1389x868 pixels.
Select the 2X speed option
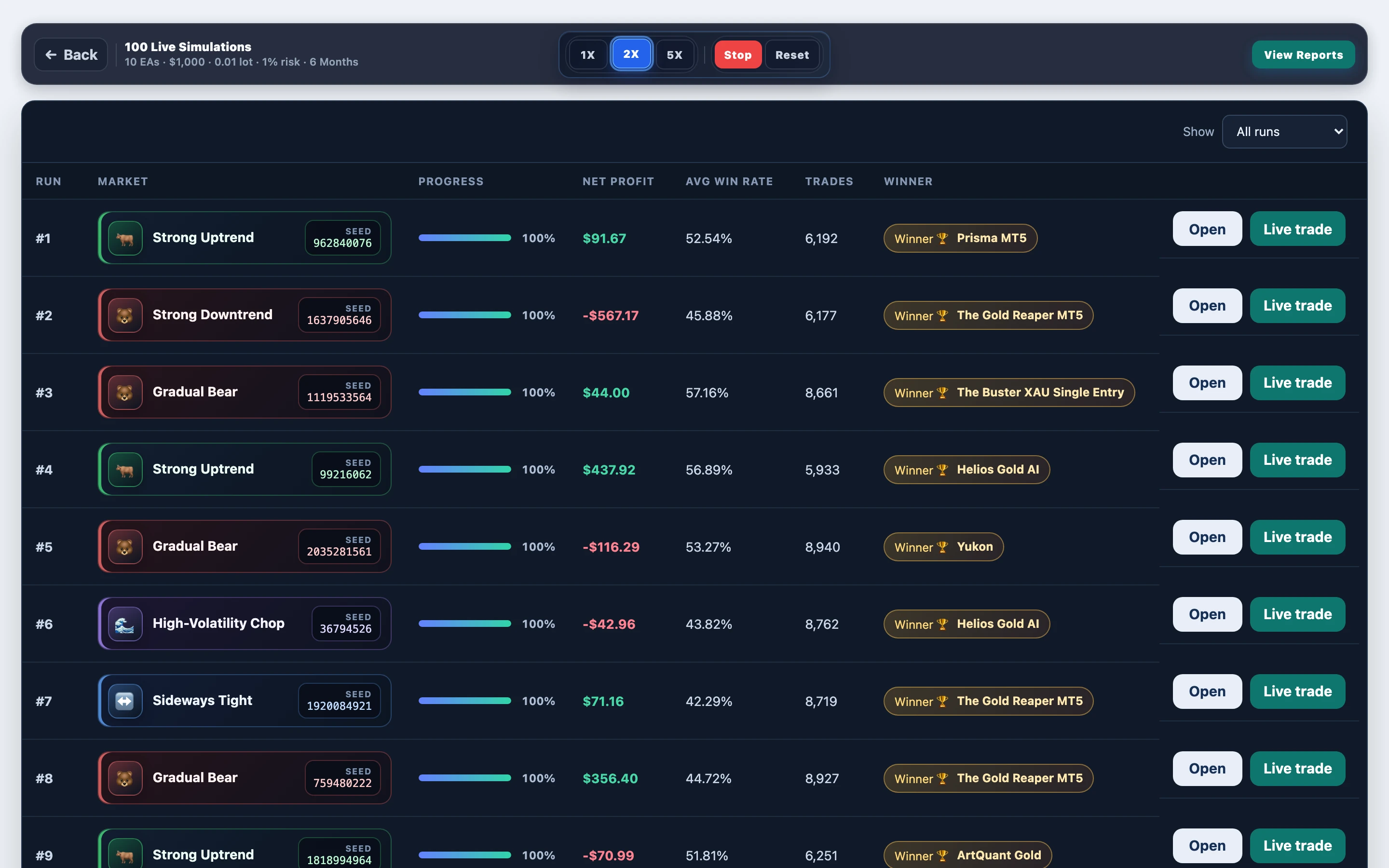pos(631,54)
